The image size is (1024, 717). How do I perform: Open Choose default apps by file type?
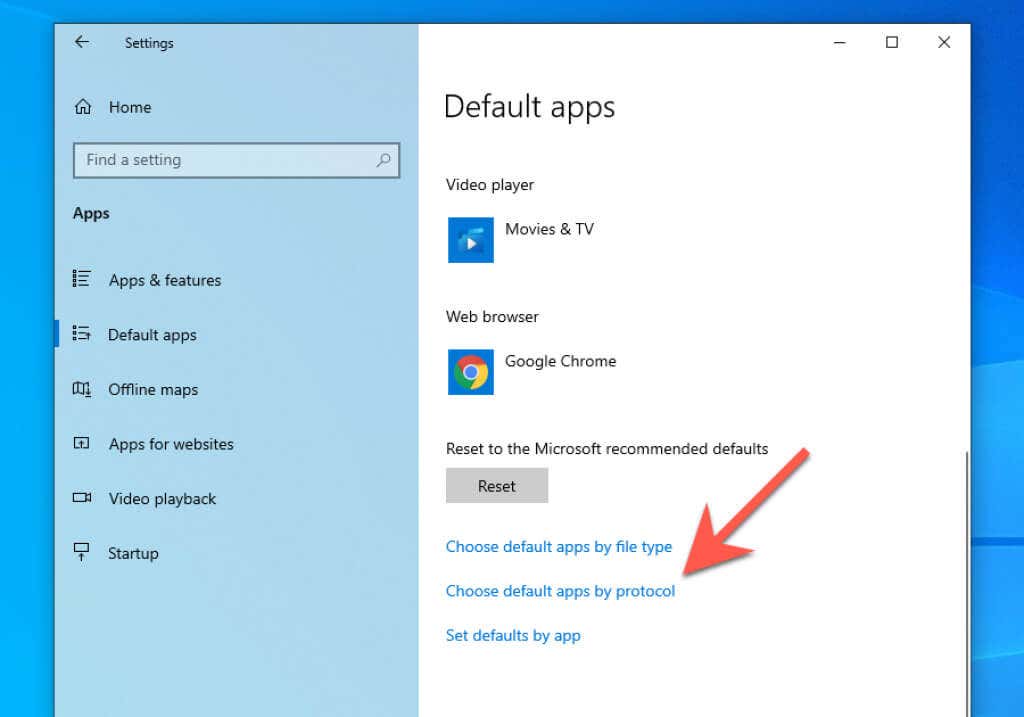558,547
